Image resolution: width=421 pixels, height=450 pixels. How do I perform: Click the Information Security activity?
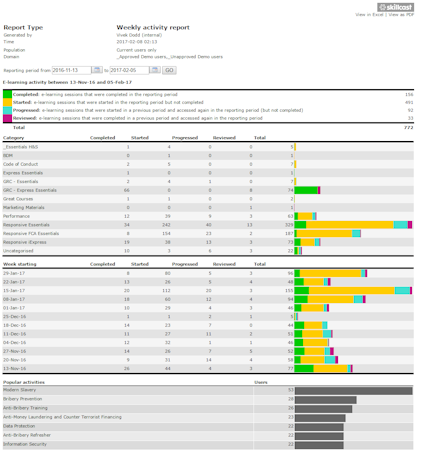pyautogui.click(x=25, y=444)
